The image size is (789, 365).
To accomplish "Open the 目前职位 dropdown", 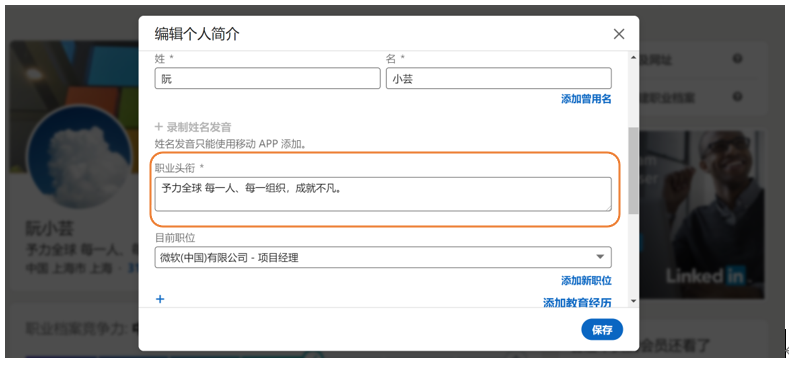I will coord(383,257).
